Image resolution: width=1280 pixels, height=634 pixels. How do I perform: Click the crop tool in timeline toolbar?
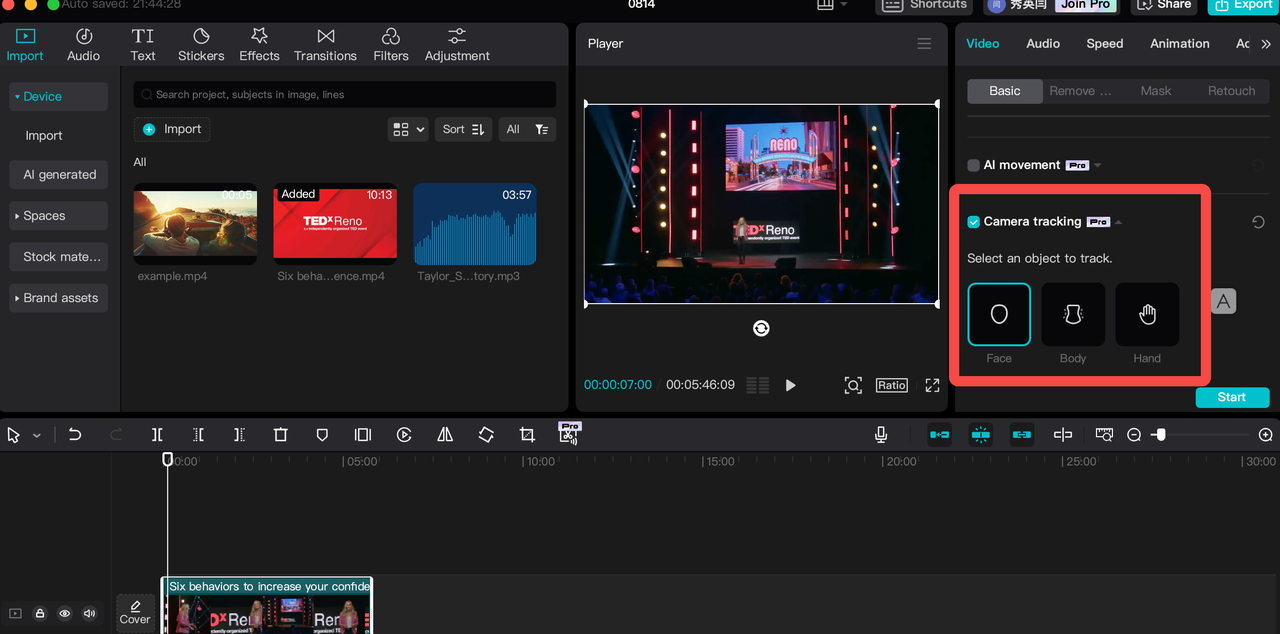click(x=527, y=435)
